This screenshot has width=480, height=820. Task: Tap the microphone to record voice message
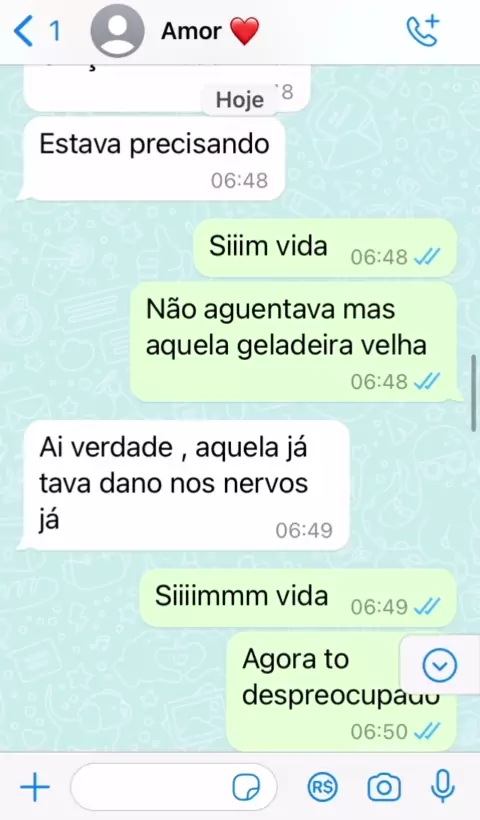point(442,786)
